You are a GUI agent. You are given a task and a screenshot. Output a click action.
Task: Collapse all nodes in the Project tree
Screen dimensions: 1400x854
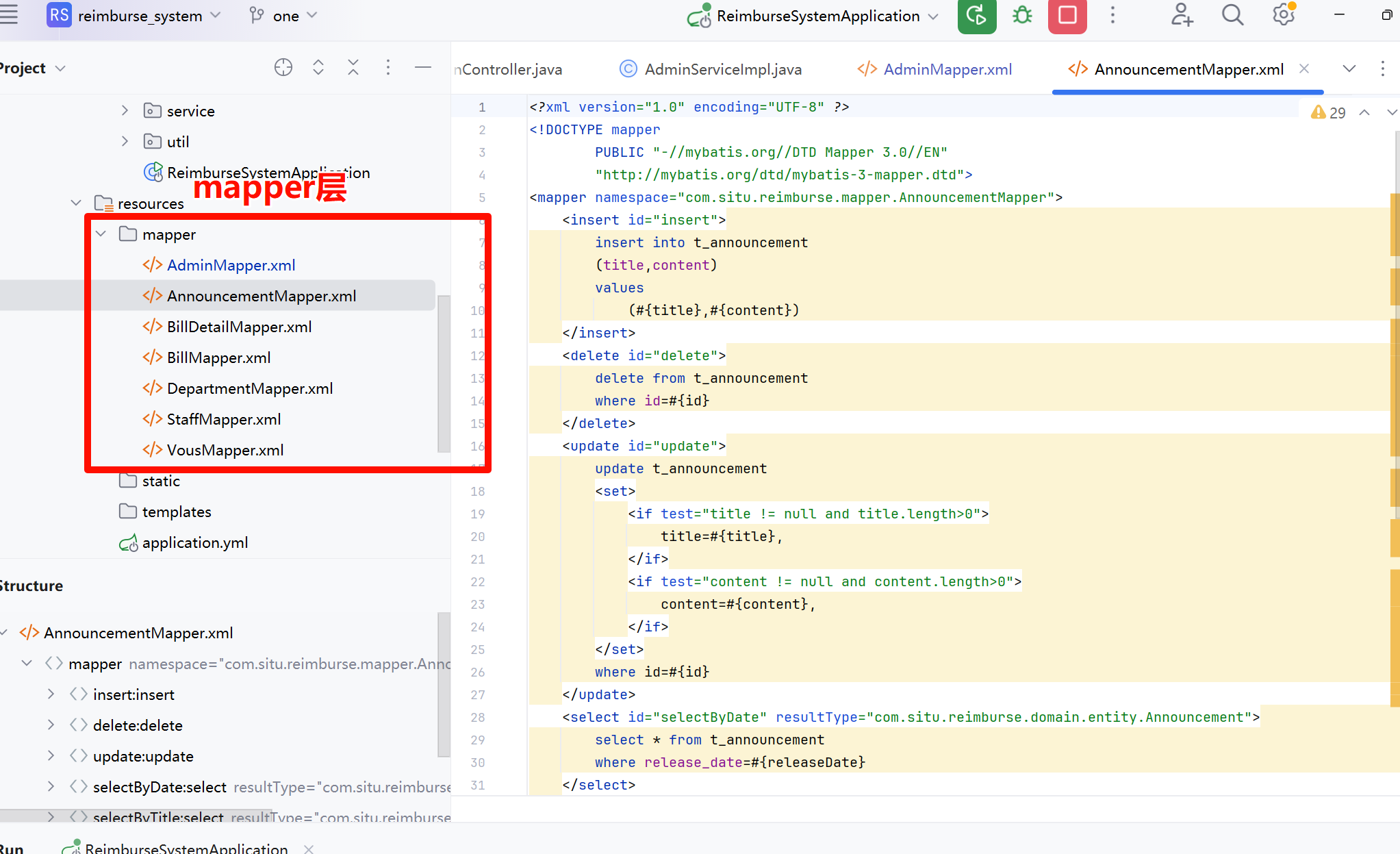tap(353, 67)
